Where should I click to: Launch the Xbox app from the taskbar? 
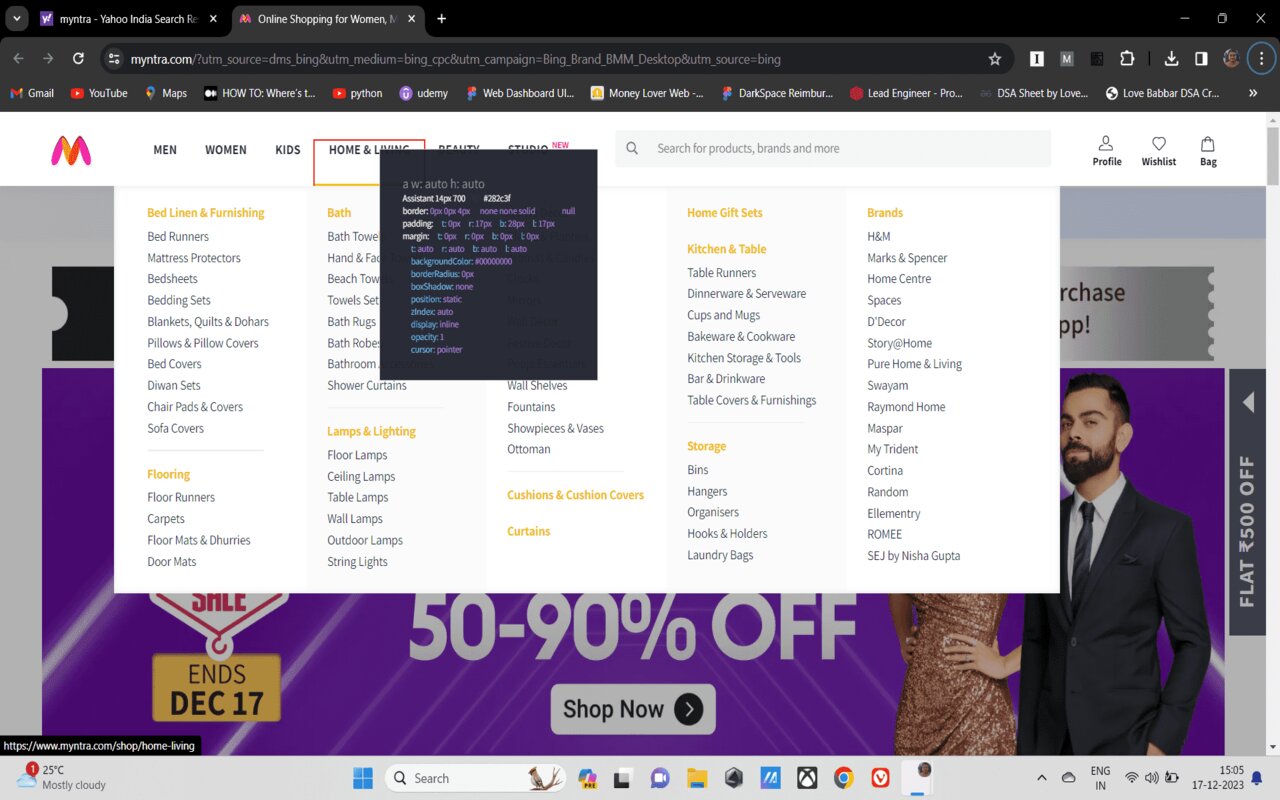pos(807,777)
